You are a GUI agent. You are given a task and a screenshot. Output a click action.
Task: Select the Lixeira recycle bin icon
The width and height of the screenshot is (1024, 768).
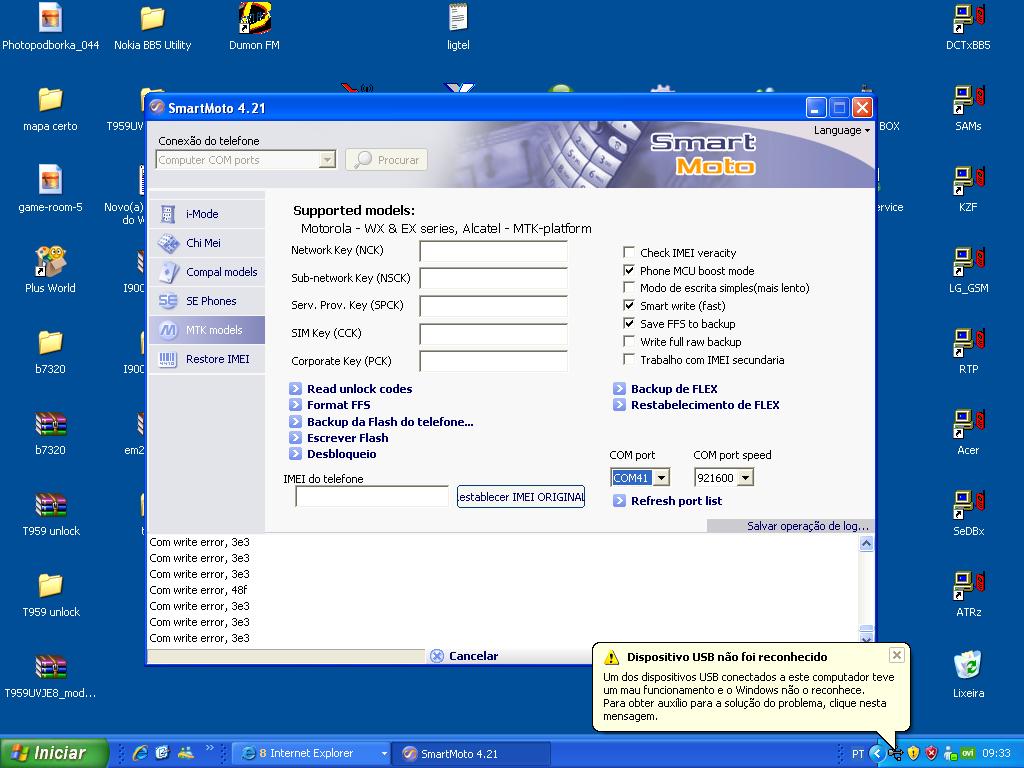(968, 675)
